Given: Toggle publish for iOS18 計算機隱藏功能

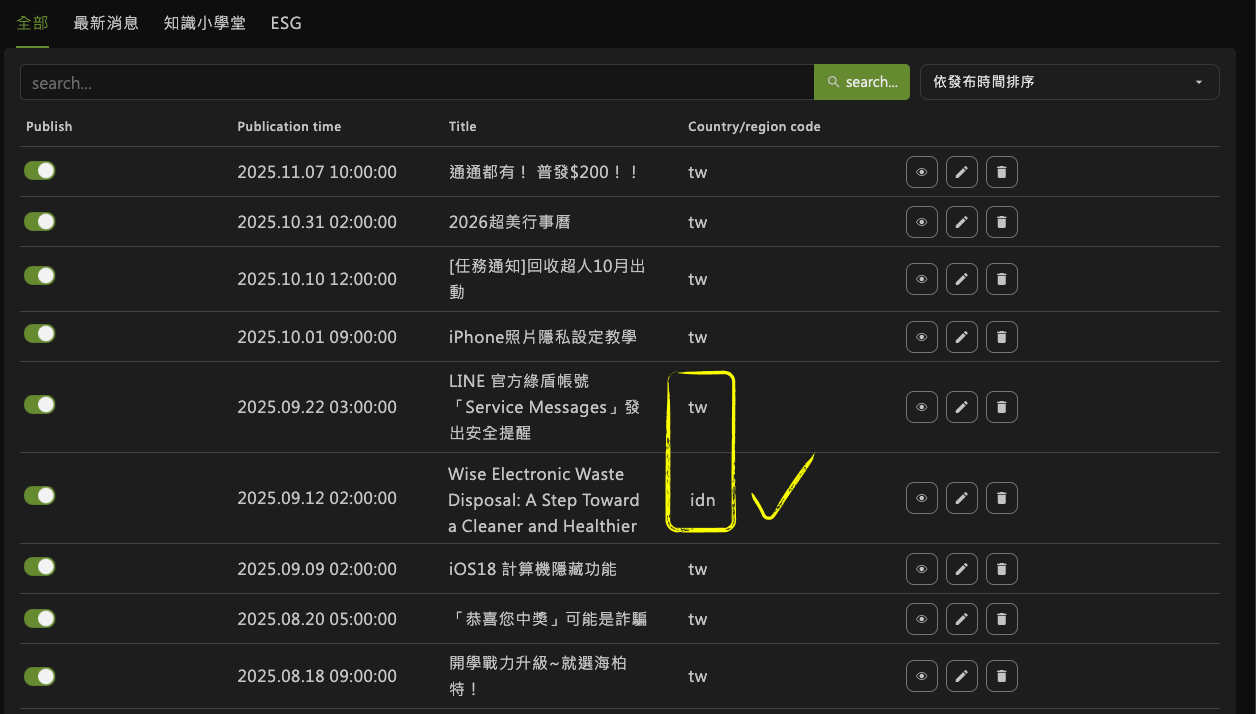Looking at the screenshot, I should tap(40, 566).
